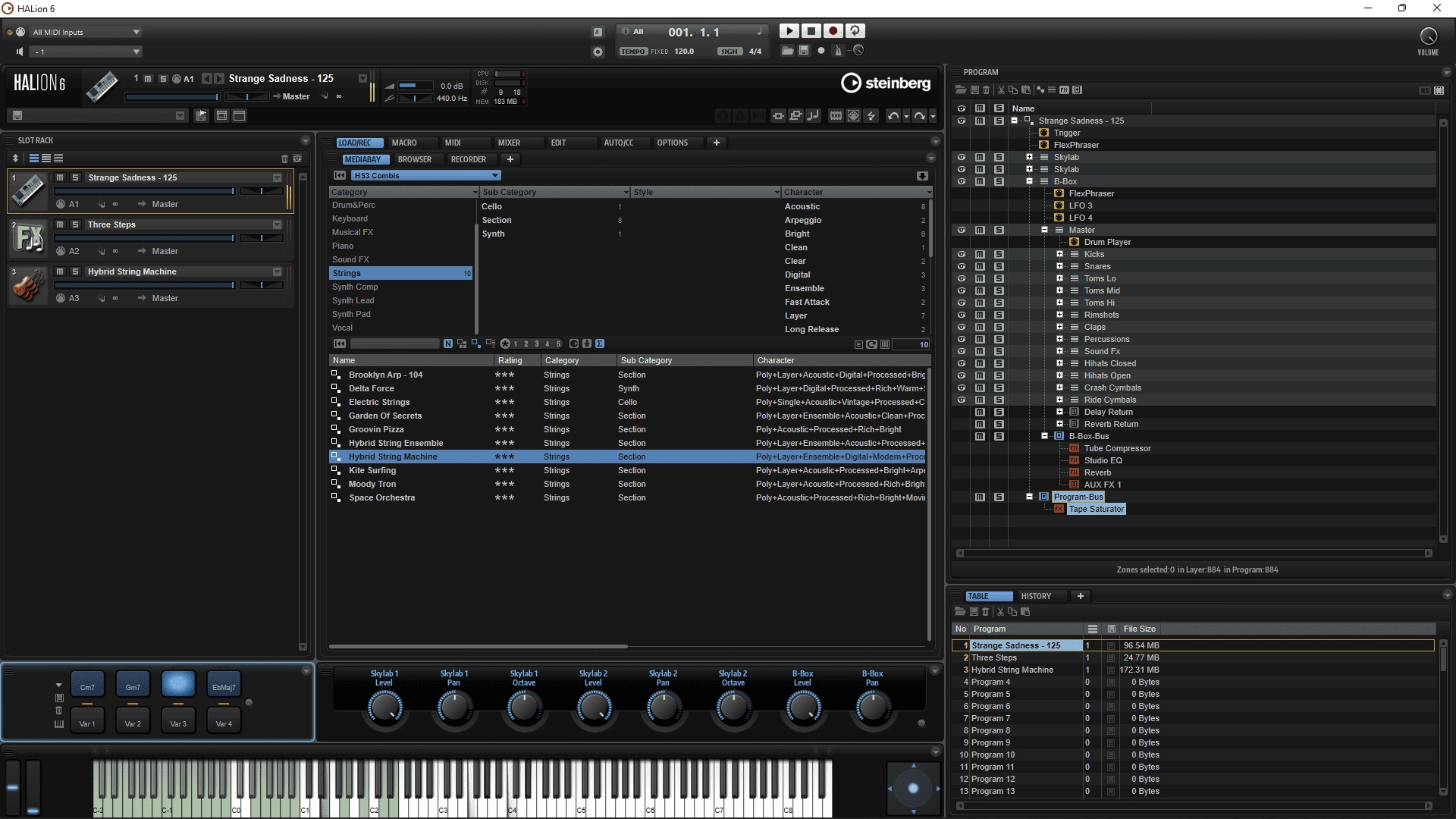1456x819 pixels.
Task: Mute the Three Steps slot
Action: coord(60,224)
